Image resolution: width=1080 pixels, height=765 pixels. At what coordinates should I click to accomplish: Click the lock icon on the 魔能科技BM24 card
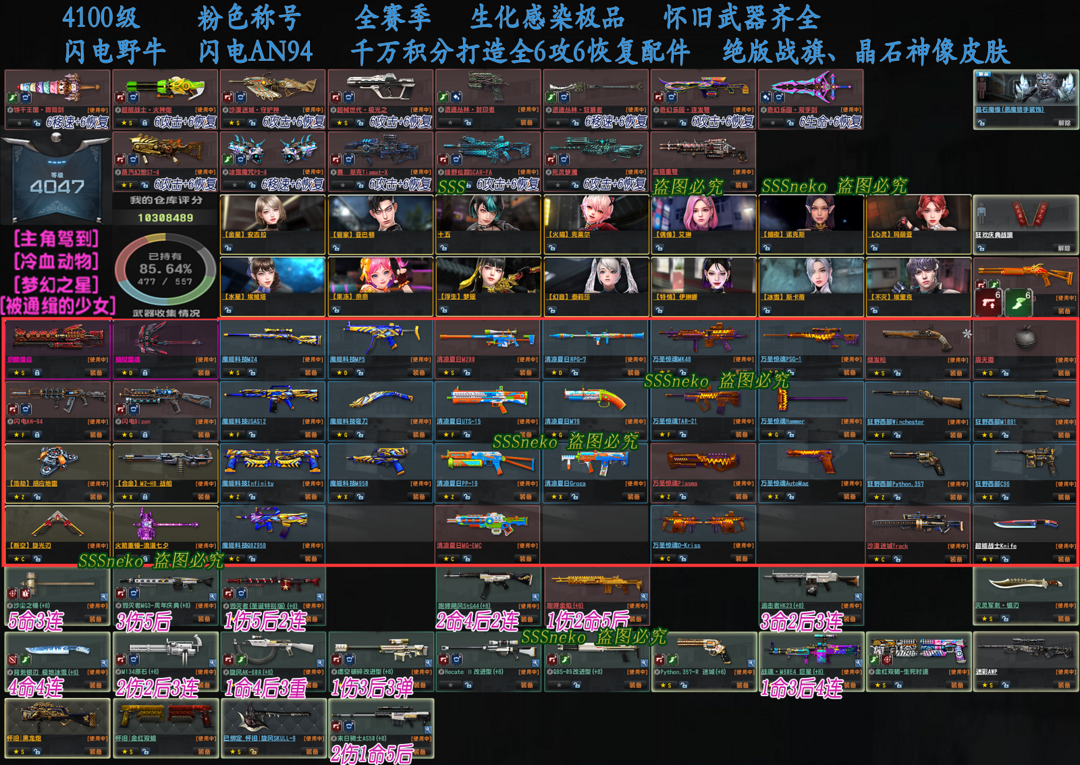252,373
